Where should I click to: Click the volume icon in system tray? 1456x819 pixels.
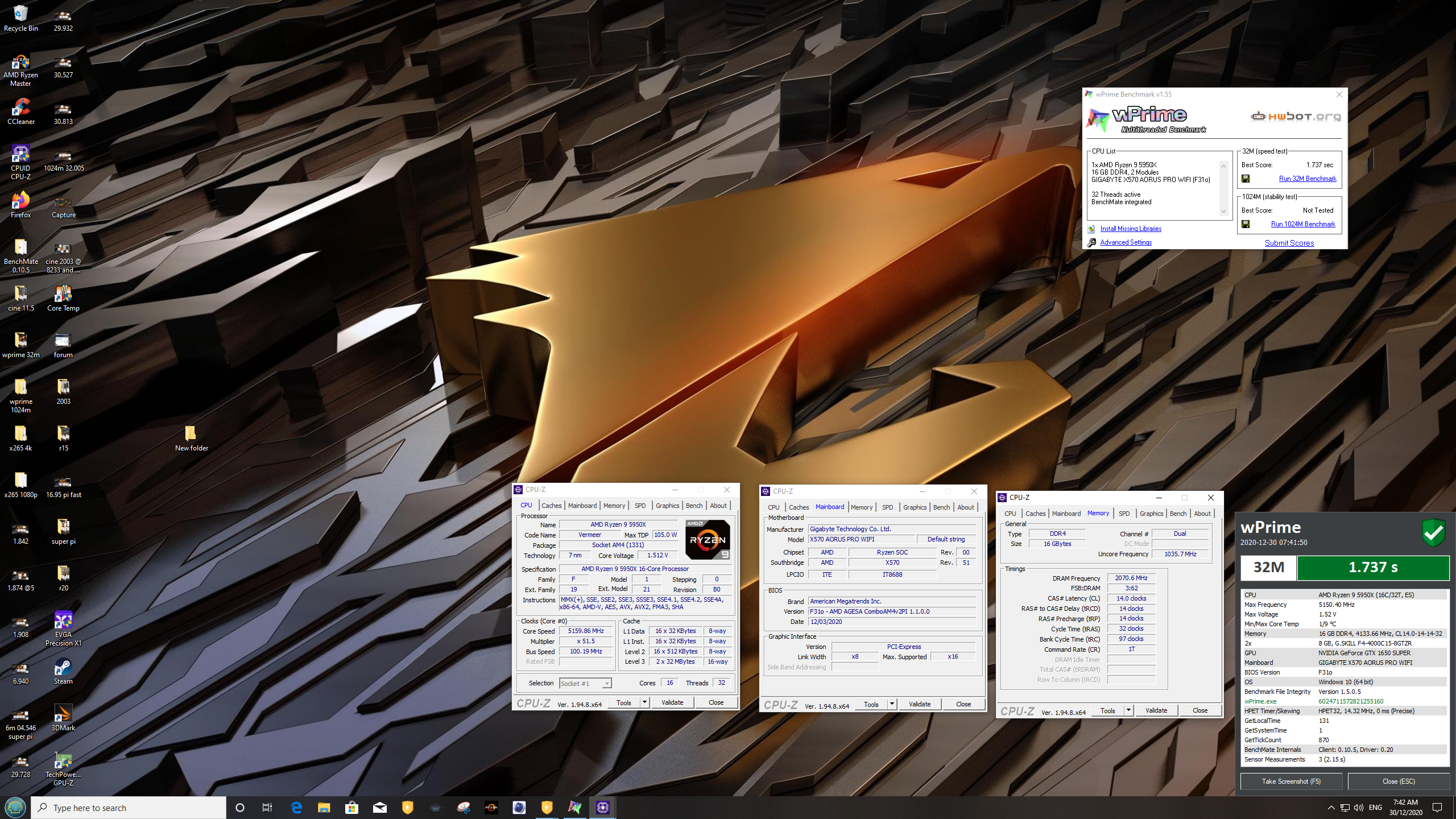(1359, 807)
